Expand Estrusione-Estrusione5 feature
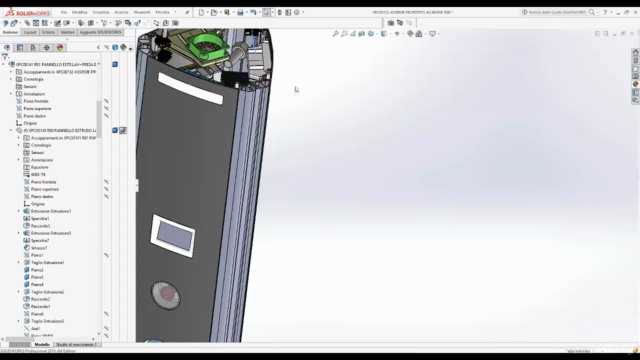This screenshot has height=360, width=640. 18,233
